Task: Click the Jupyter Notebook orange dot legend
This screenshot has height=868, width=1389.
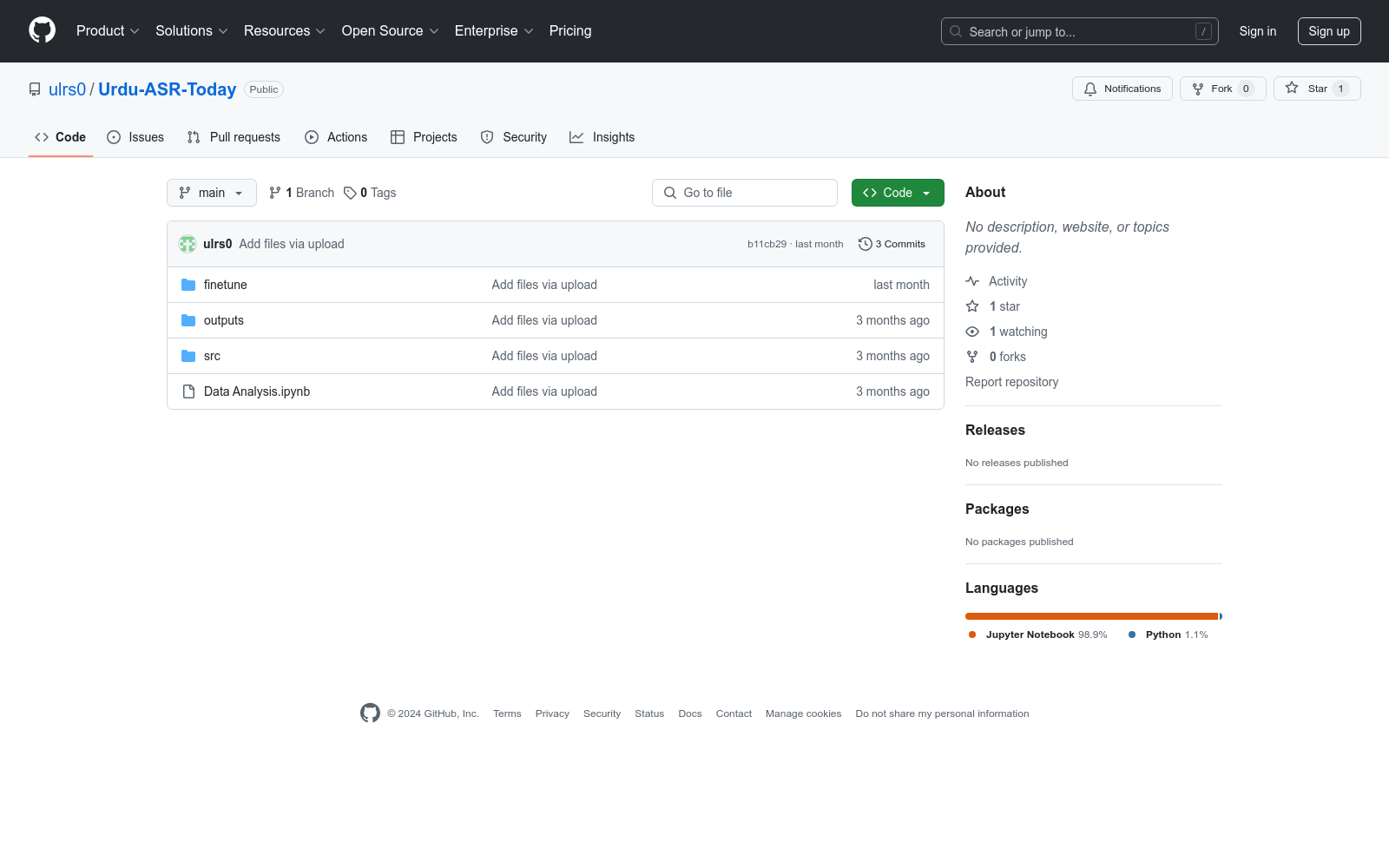Action: 972,635
